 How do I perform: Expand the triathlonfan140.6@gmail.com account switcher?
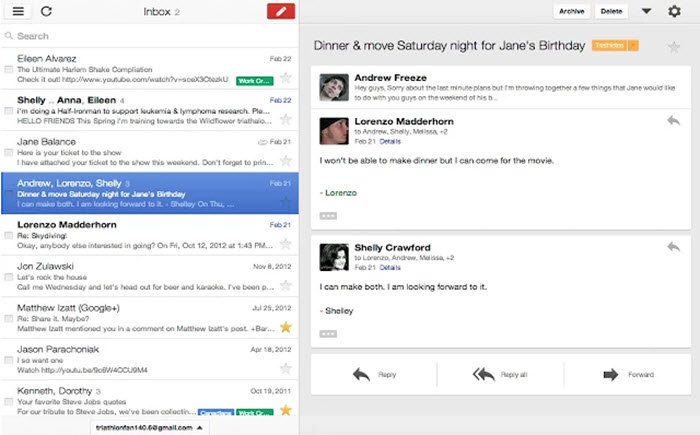[150, 427]
